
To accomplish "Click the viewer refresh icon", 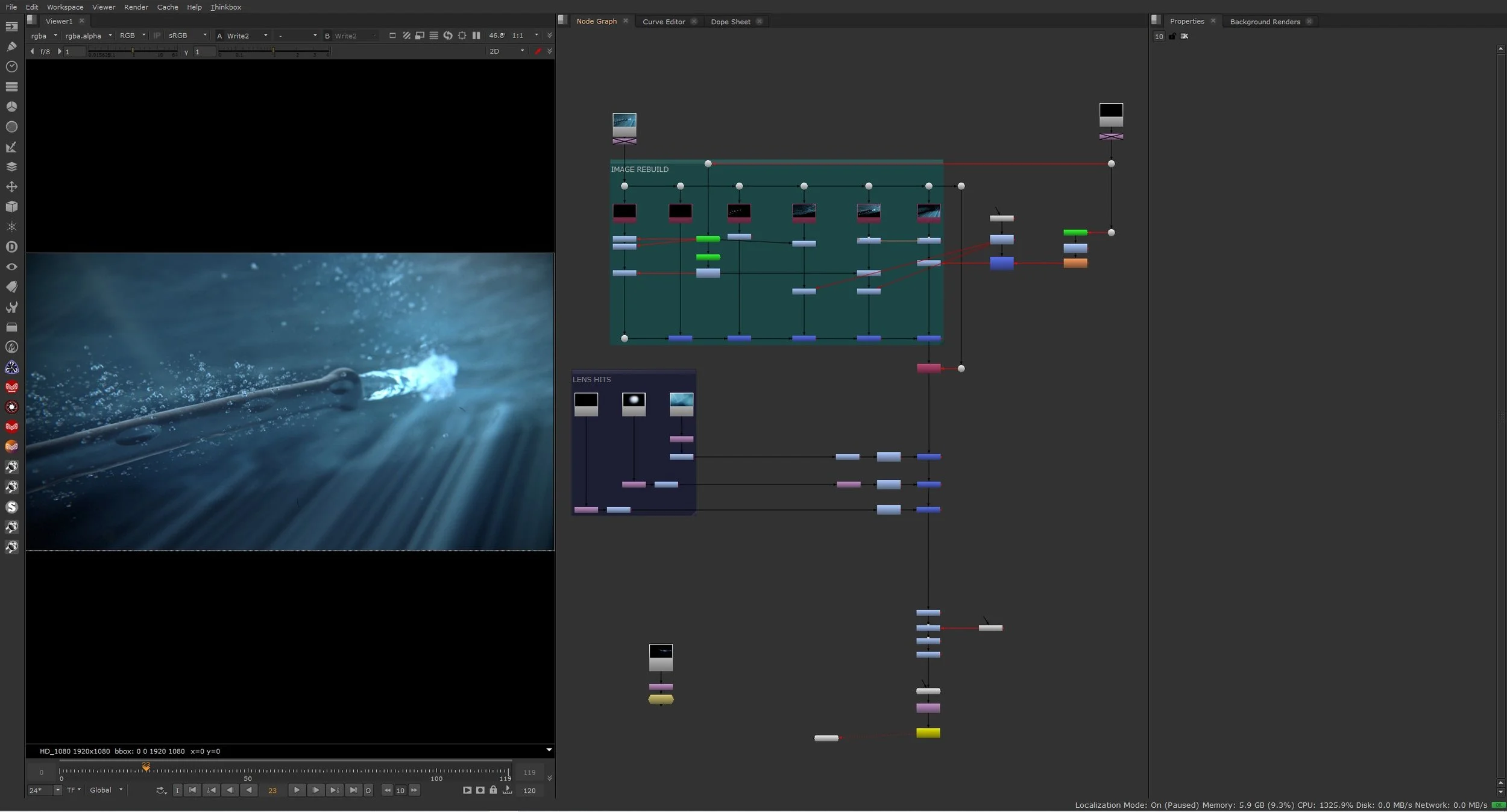I will [x=448, y=36].
